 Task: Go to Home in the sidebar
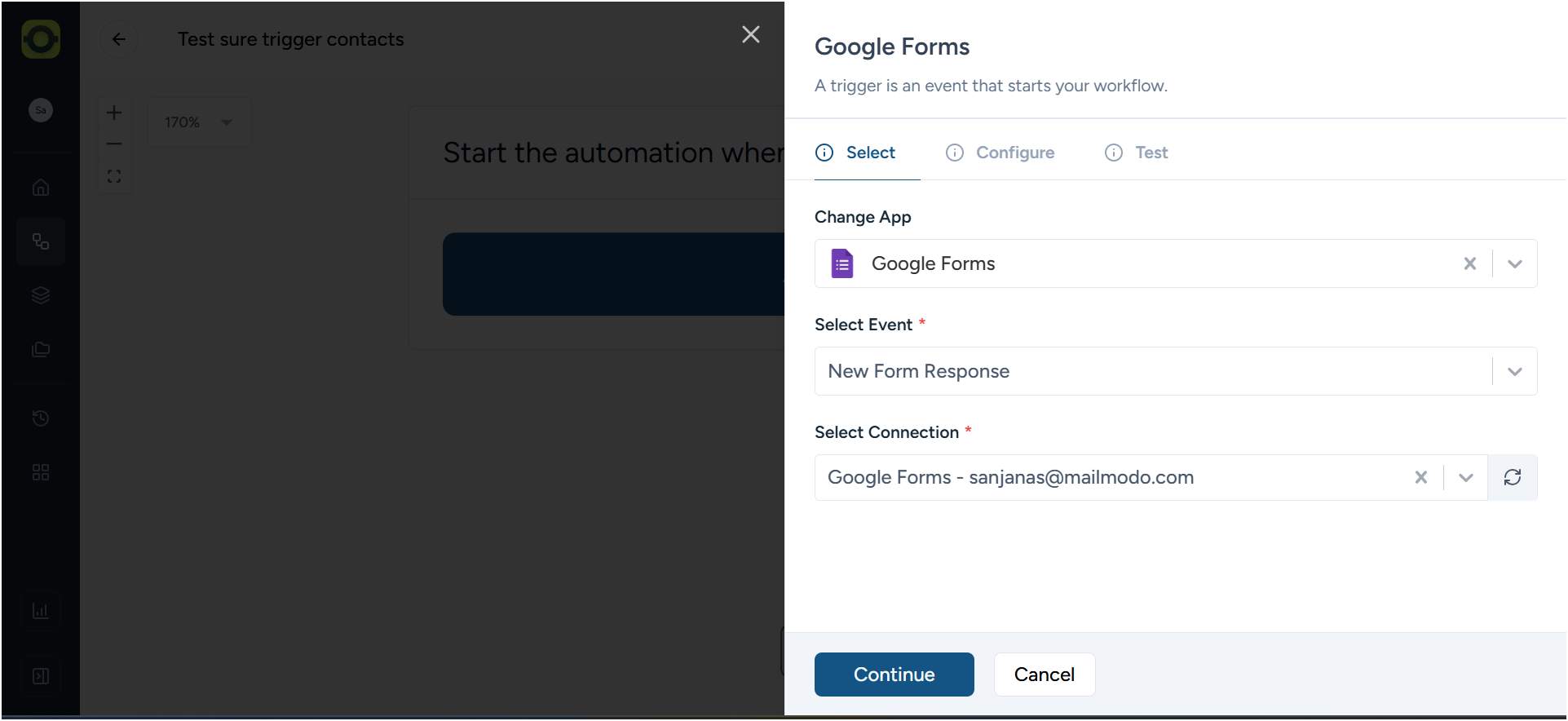pos(41,188)
